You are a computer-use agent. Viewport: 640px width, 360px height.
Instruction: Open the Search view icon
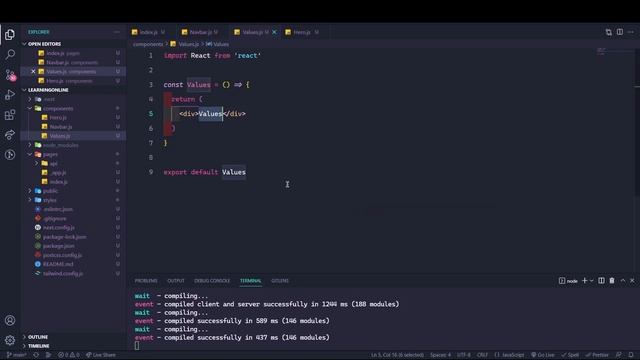(x=10, y=54)
